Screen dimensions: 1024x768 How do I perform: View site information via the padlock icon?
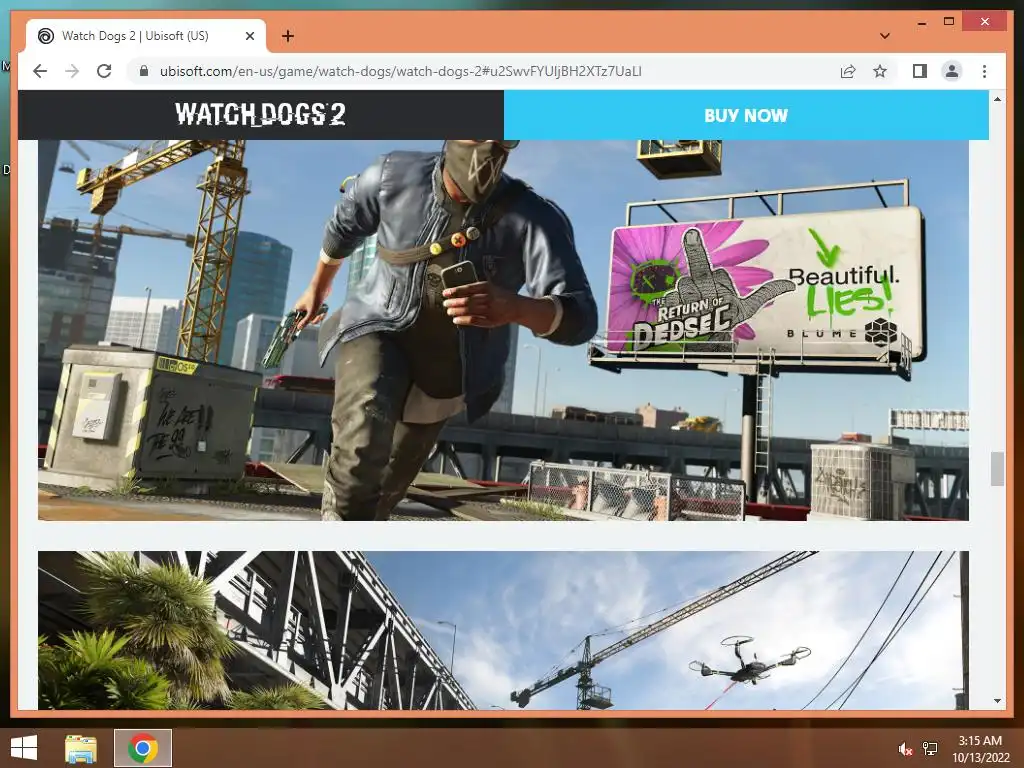coord(144,71)
